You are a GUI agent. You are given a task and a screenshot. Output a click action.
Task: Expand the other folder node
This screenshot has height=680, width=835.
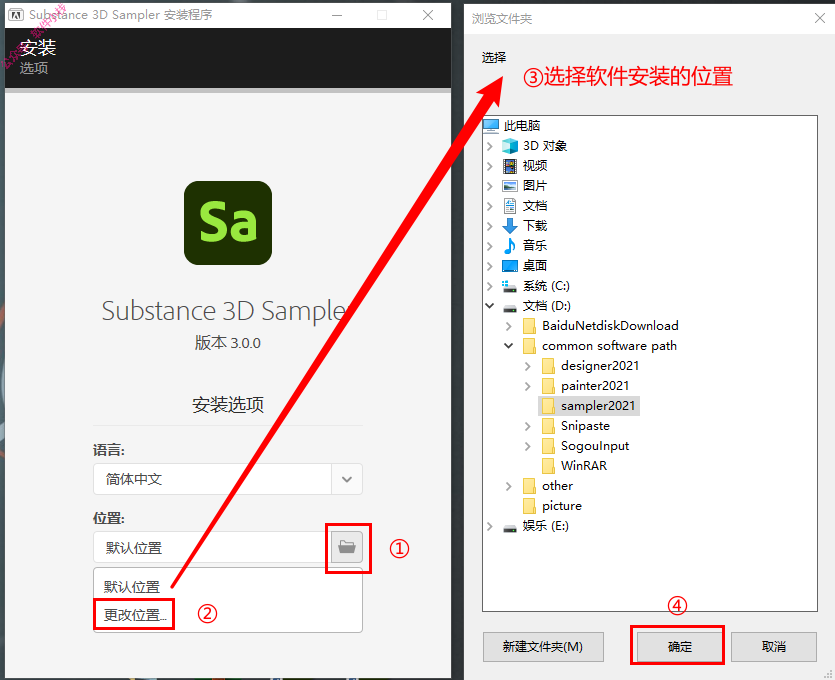(x=509, y=486)
